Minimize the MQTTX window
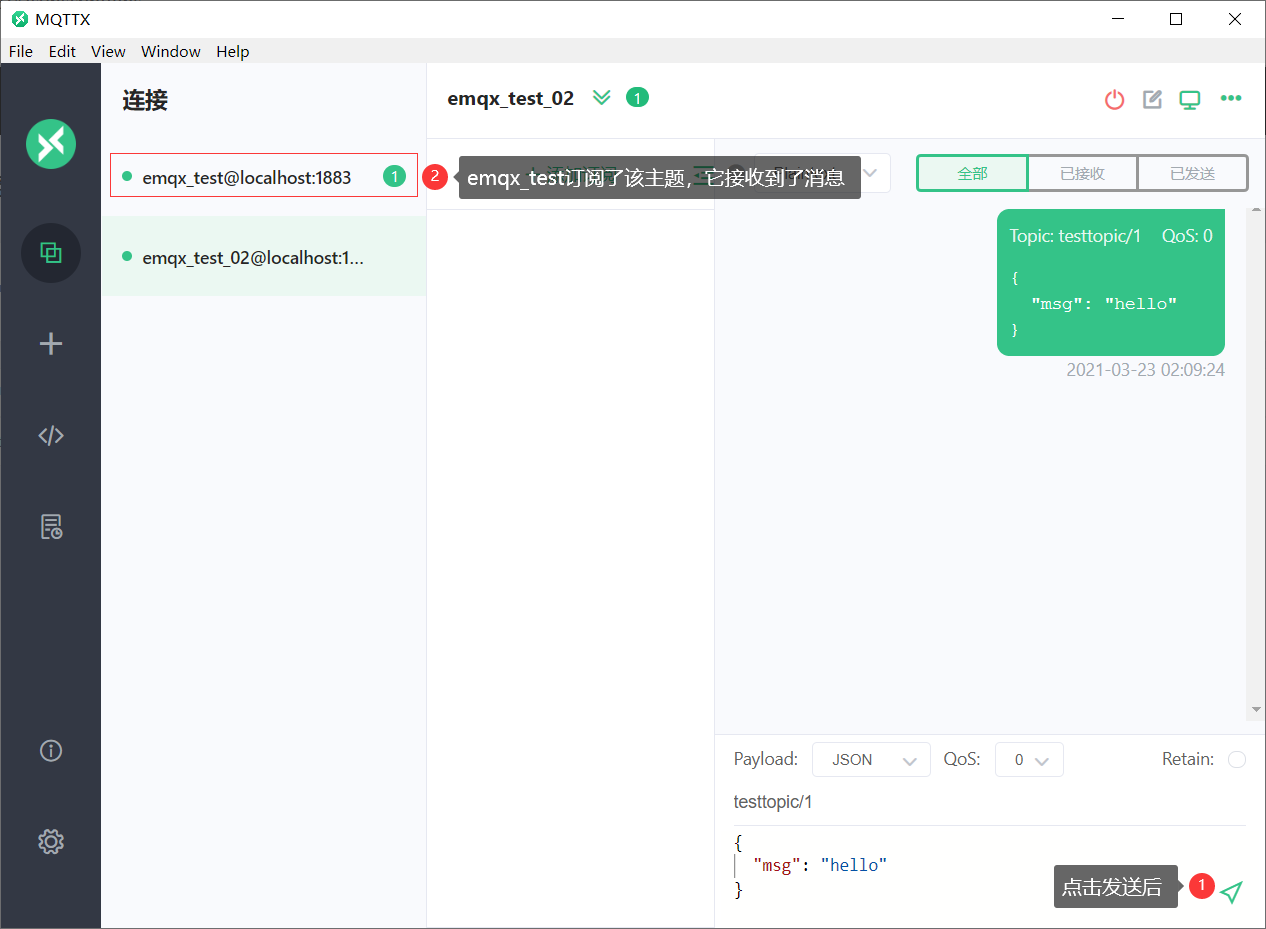The height and width of the screenshot is (929, 1266). point(1118,19)
